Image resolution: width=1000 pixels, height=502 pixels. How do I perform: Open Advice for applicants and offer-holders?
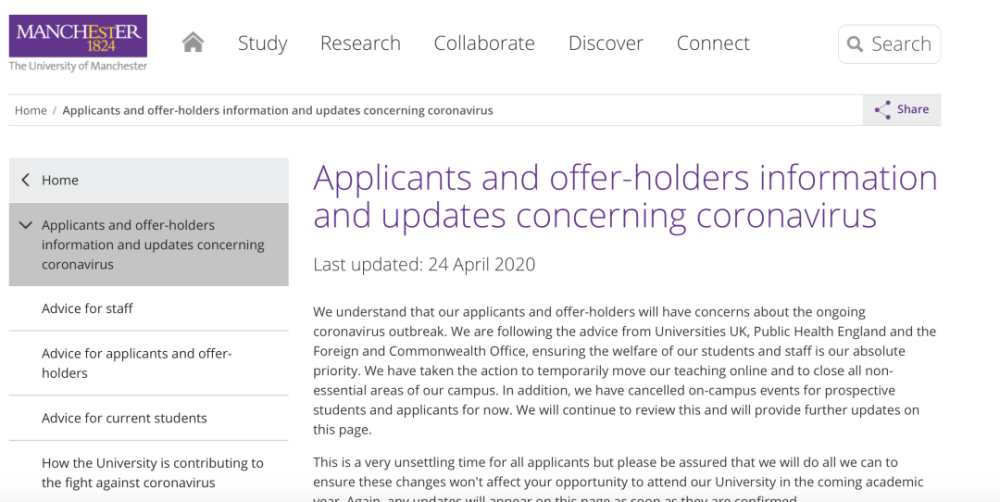coord(136,363)
